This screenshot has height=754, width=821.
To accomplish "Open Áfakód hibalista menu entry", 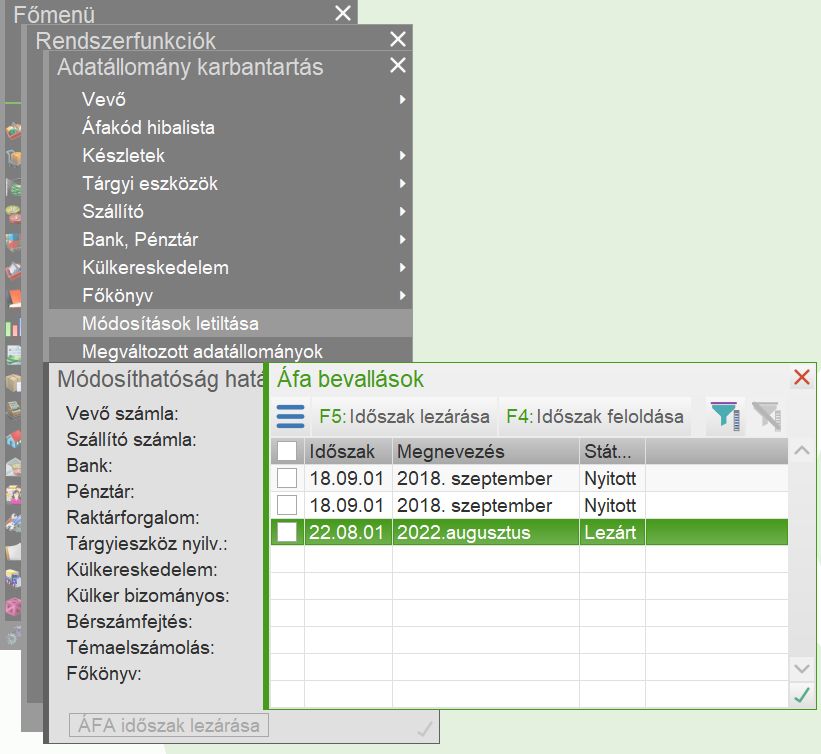I will coord(230,127).
